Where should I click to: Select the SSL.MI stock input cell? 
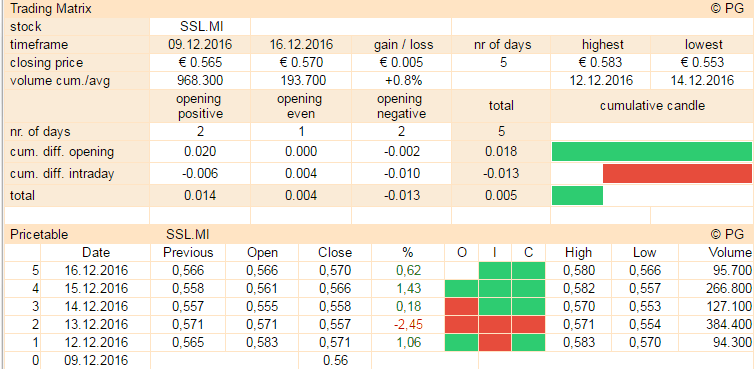click(200, 26)
